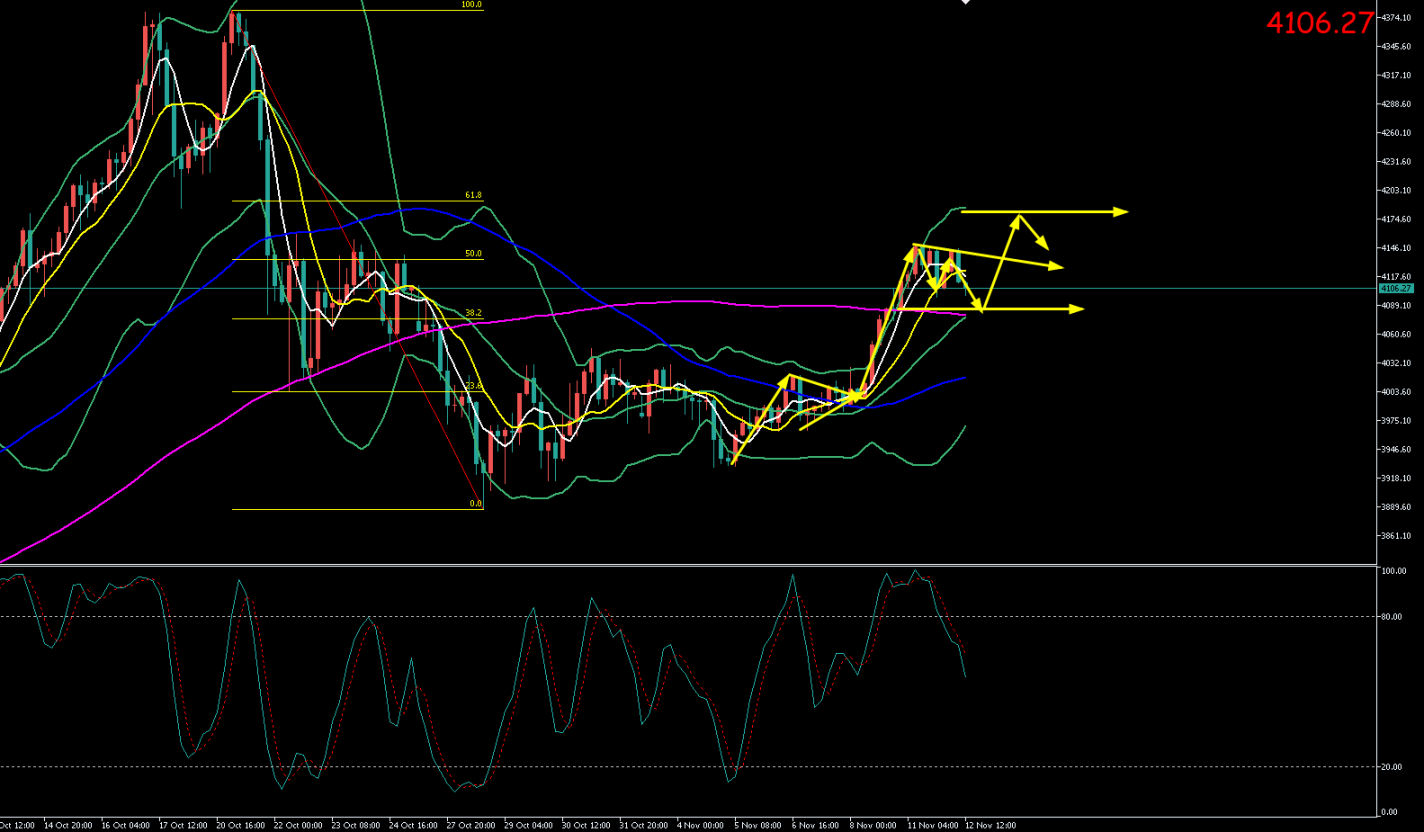The height and width of the screenshot is (832, 1424).
Task: Click the large red 4106.27 price label
Action: point(1320,23)
